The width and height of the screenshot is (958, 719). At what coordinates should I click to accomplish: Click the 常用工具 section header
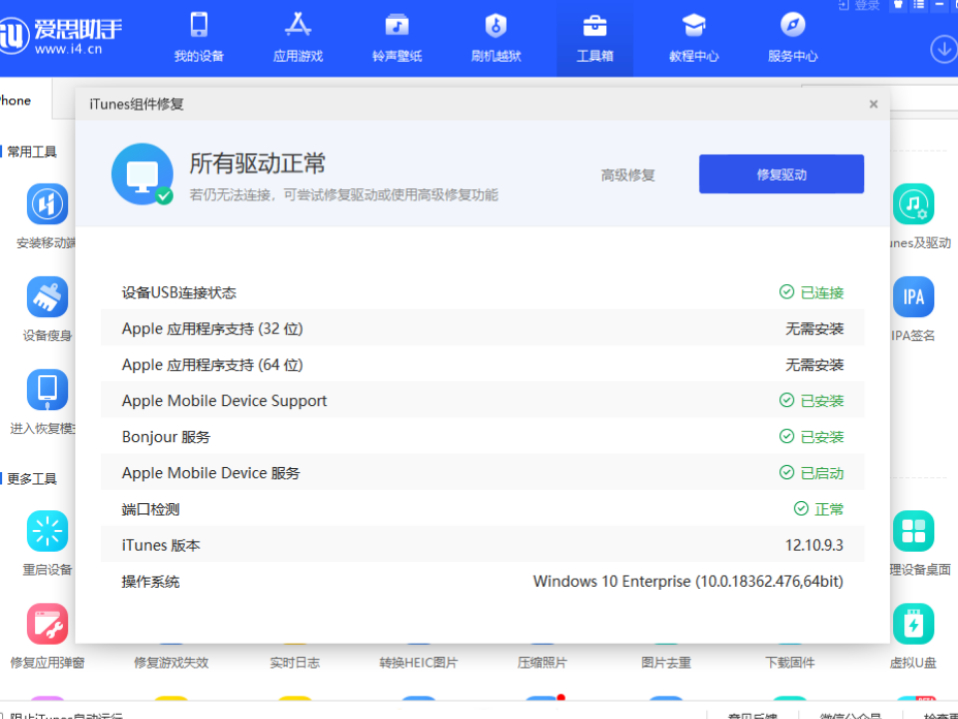tap(32, 151)
